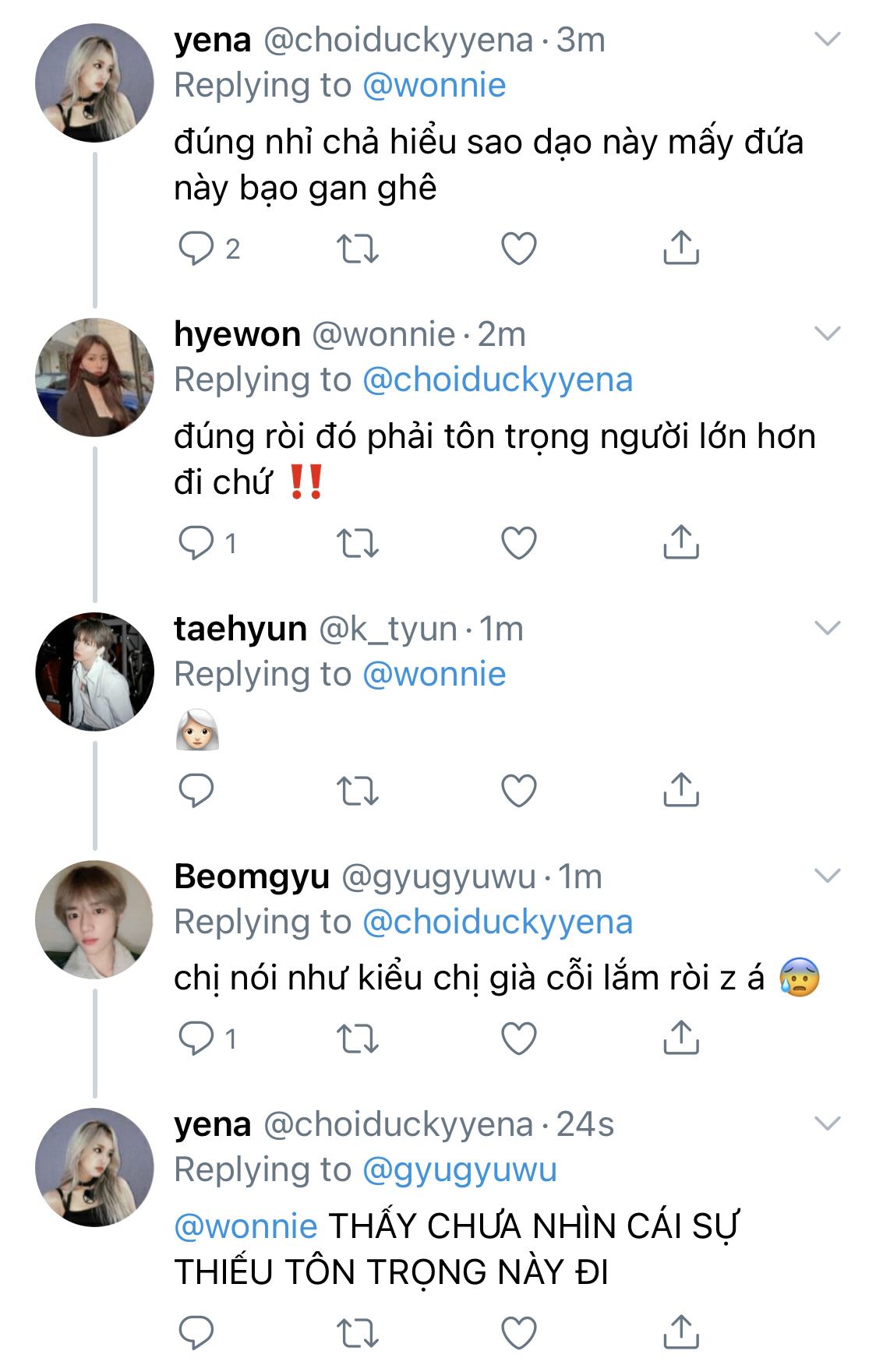Expand the menu chevron on taehyun's tweet
This screenshot has width=876, height=1372.
point(827,627)
